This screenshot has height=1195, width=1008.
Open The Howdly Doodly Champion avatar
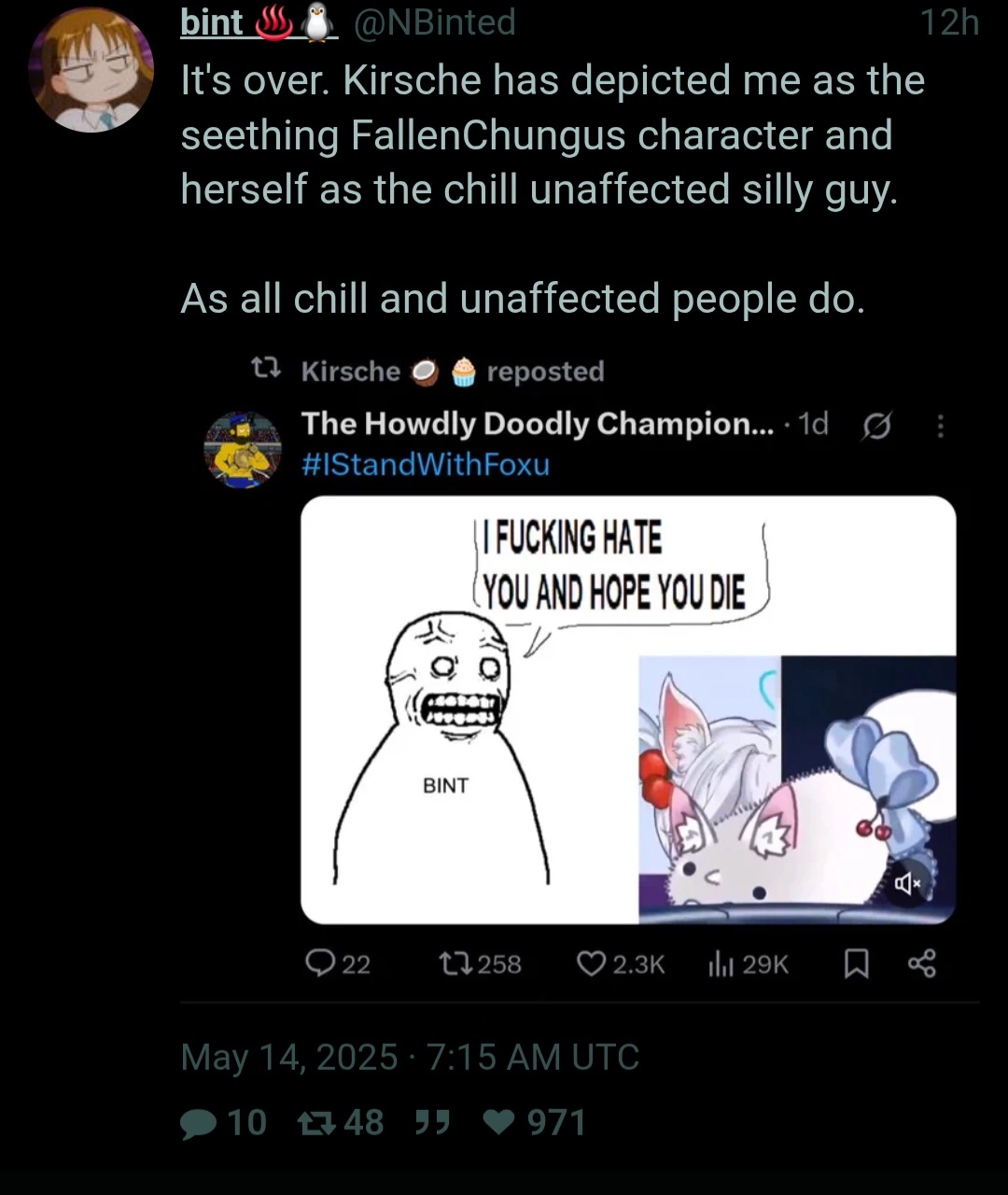(x=243, y=450)
